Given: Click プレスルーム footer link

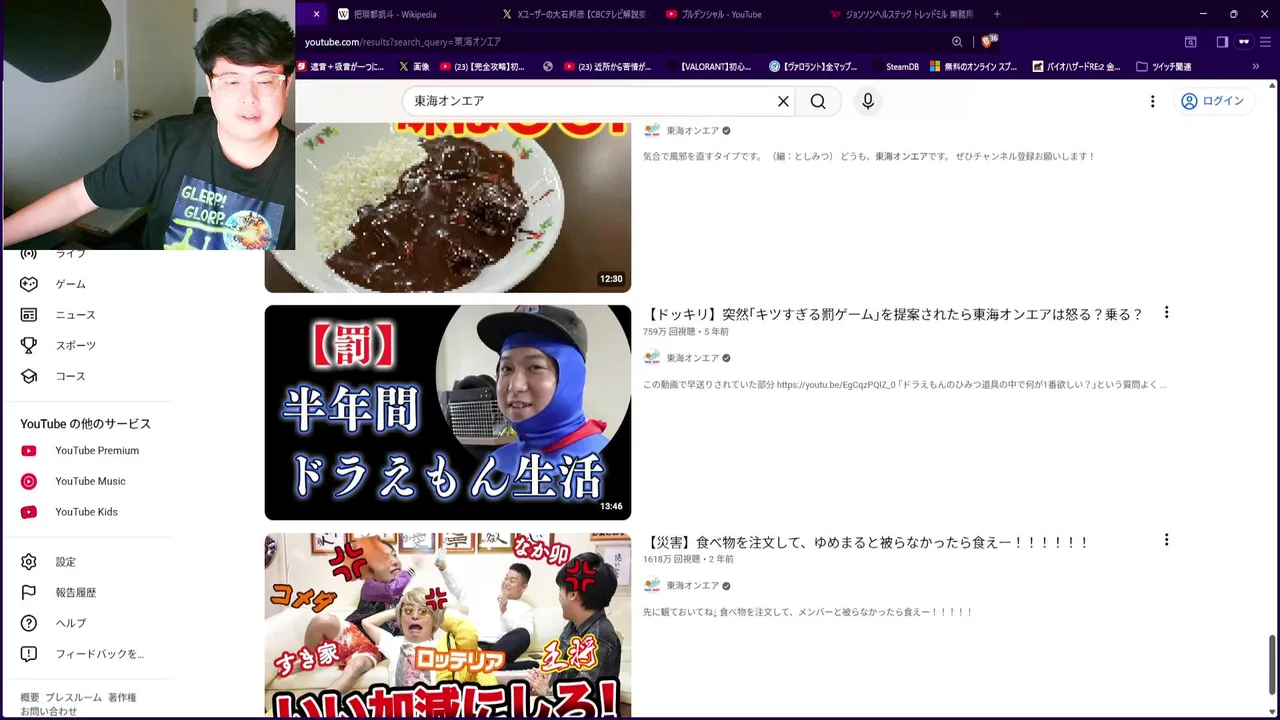Looking at the screenshot, I should click(x=73, y=697).
